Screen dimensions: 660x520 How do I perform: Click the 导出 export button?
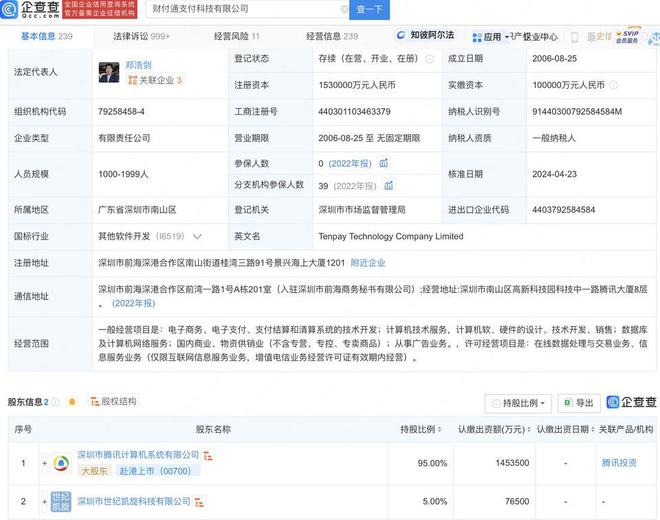pos(579,403)
